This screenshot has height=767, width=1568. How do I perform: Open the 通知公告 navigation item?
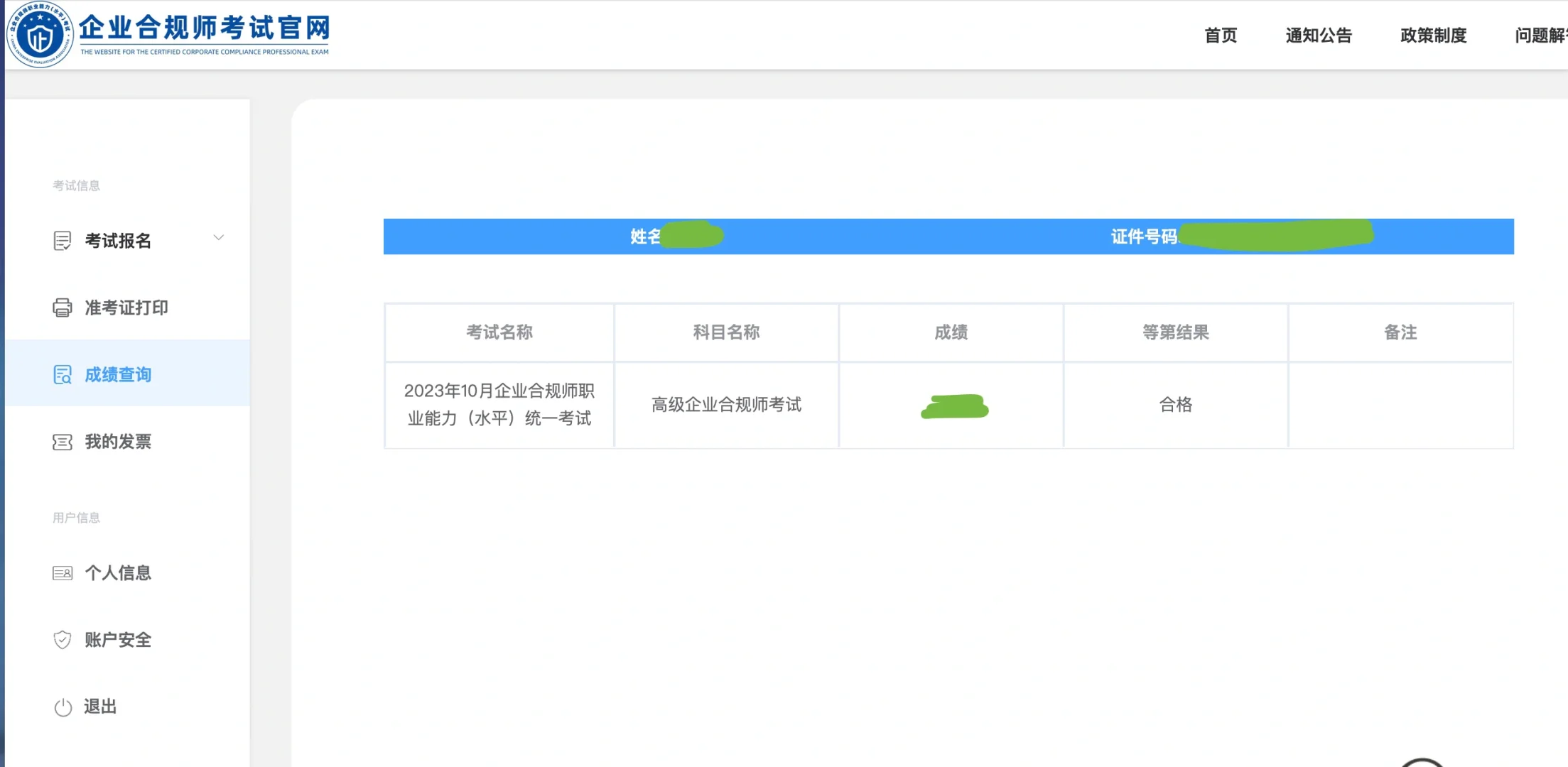(1320, 36)
